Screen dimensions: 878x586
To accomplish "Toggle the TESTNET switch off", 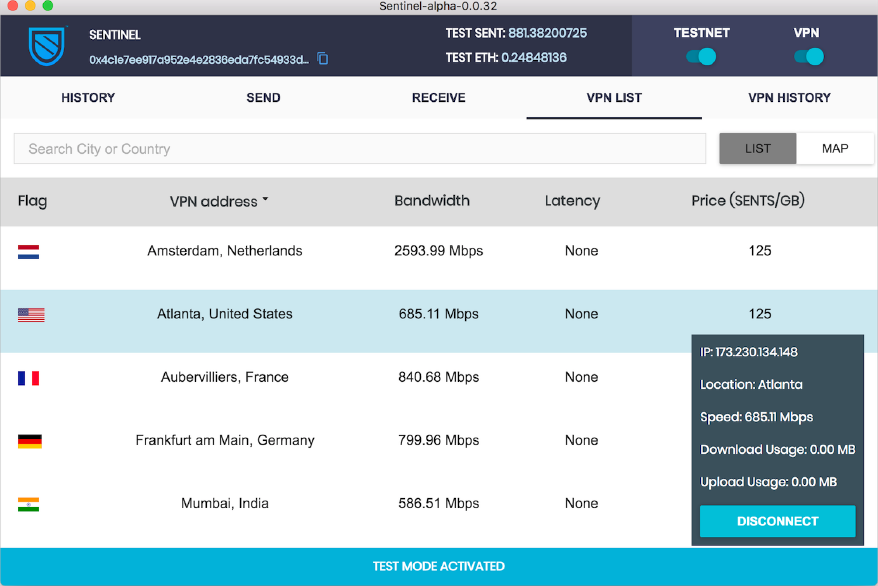I will [701, 57].
